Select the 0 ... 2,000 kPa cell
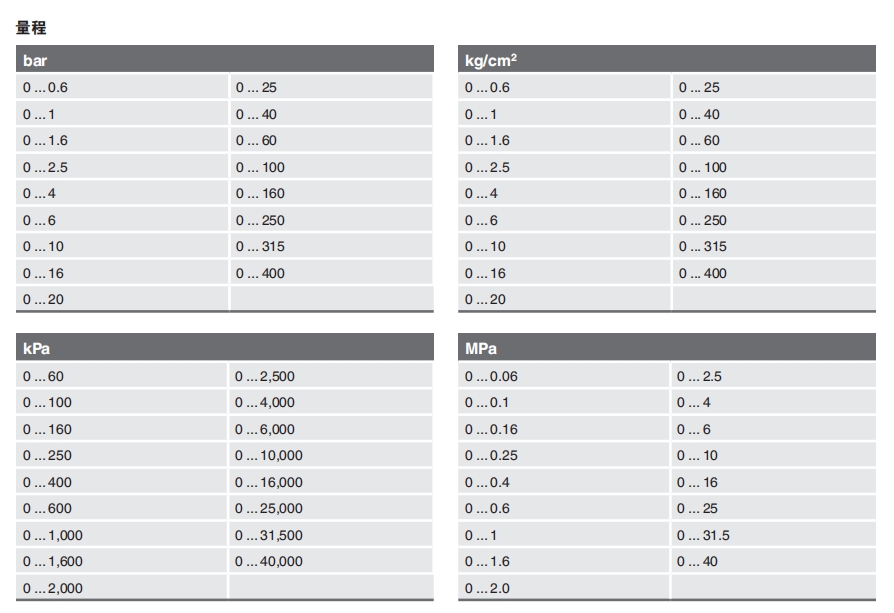Viewport: 894px width, 613px height. pos(53,588)
